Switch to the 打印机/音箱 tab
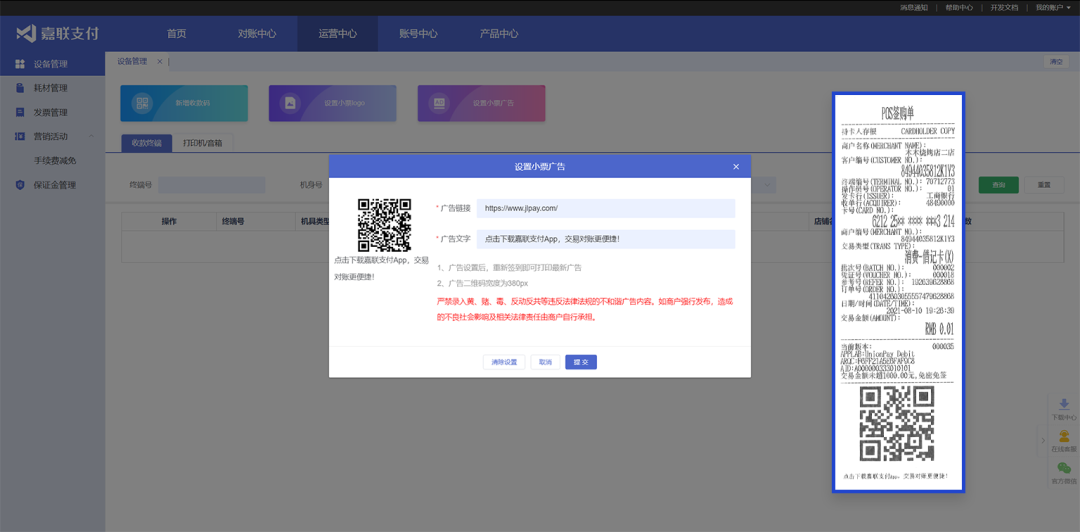Screen dimensions: 1080x532 click(203, 143)
